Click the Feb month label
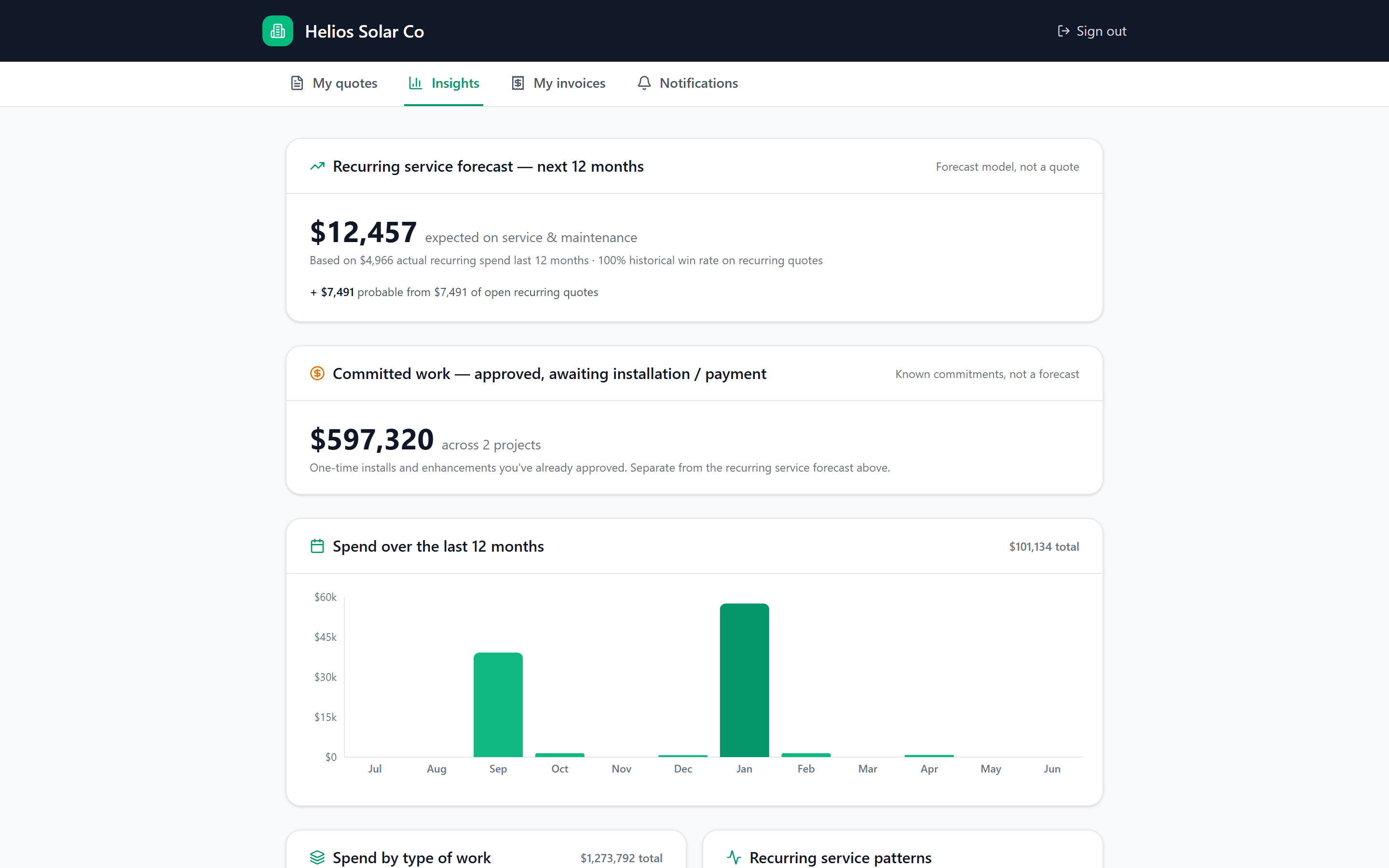 [x=806, y=769]
